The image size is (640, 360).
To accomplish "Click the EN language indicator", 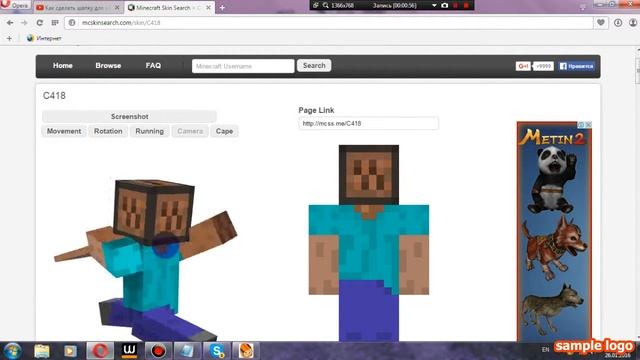I will [x=545, y=350].
